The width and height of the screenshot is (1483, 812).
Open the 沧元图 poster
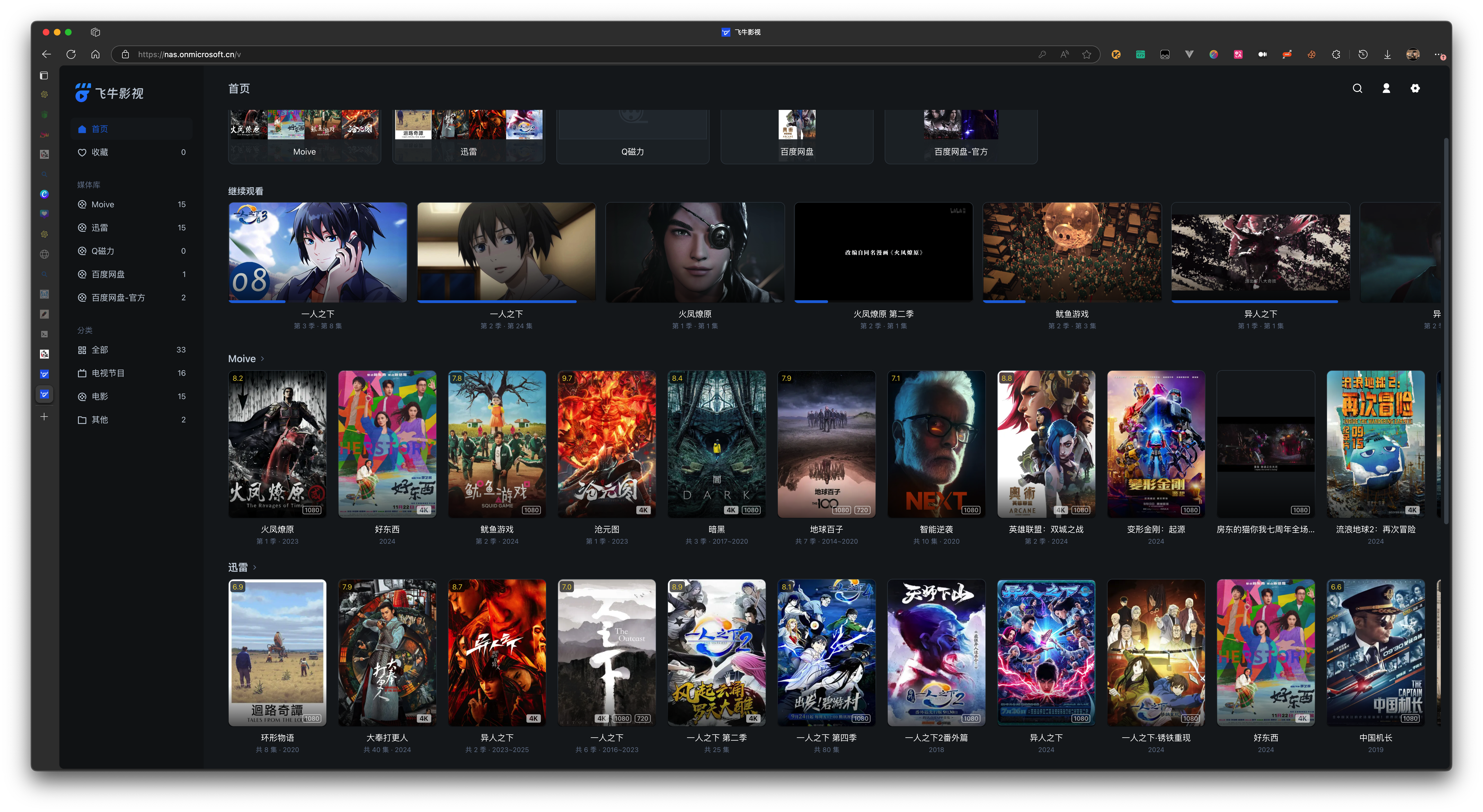[607, 444]
